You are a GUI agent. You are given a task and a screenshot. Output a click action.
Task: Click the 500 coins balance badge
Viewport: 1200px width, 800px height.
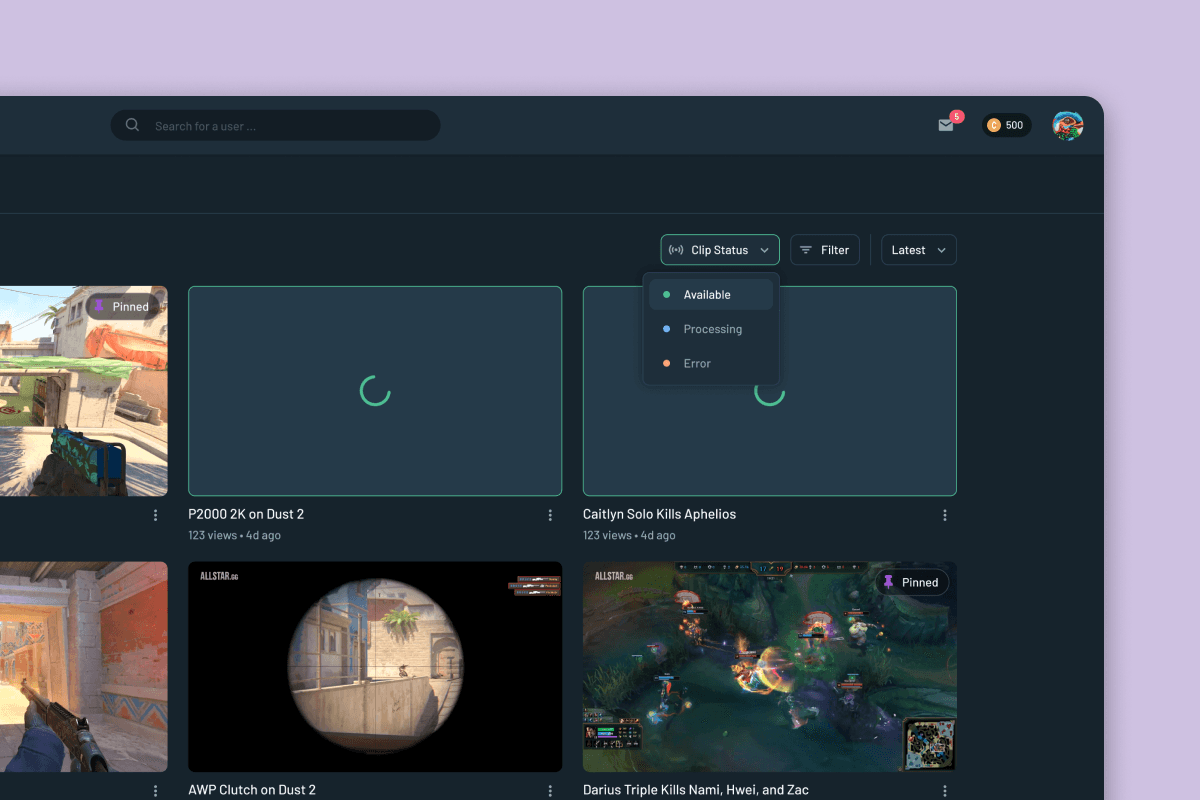tap(1006, 125)
